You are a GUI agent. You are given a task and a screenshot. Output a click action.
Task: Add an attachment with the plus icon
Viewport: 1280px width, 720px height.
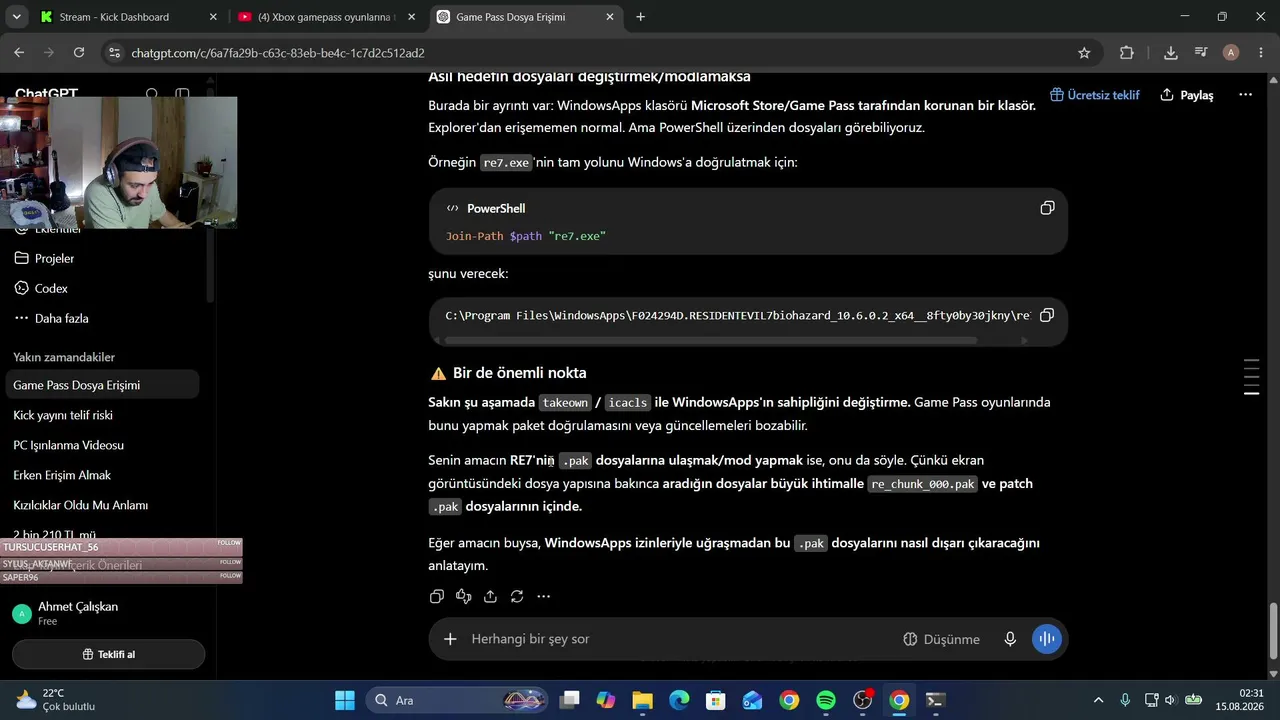(x=450, y=639)
